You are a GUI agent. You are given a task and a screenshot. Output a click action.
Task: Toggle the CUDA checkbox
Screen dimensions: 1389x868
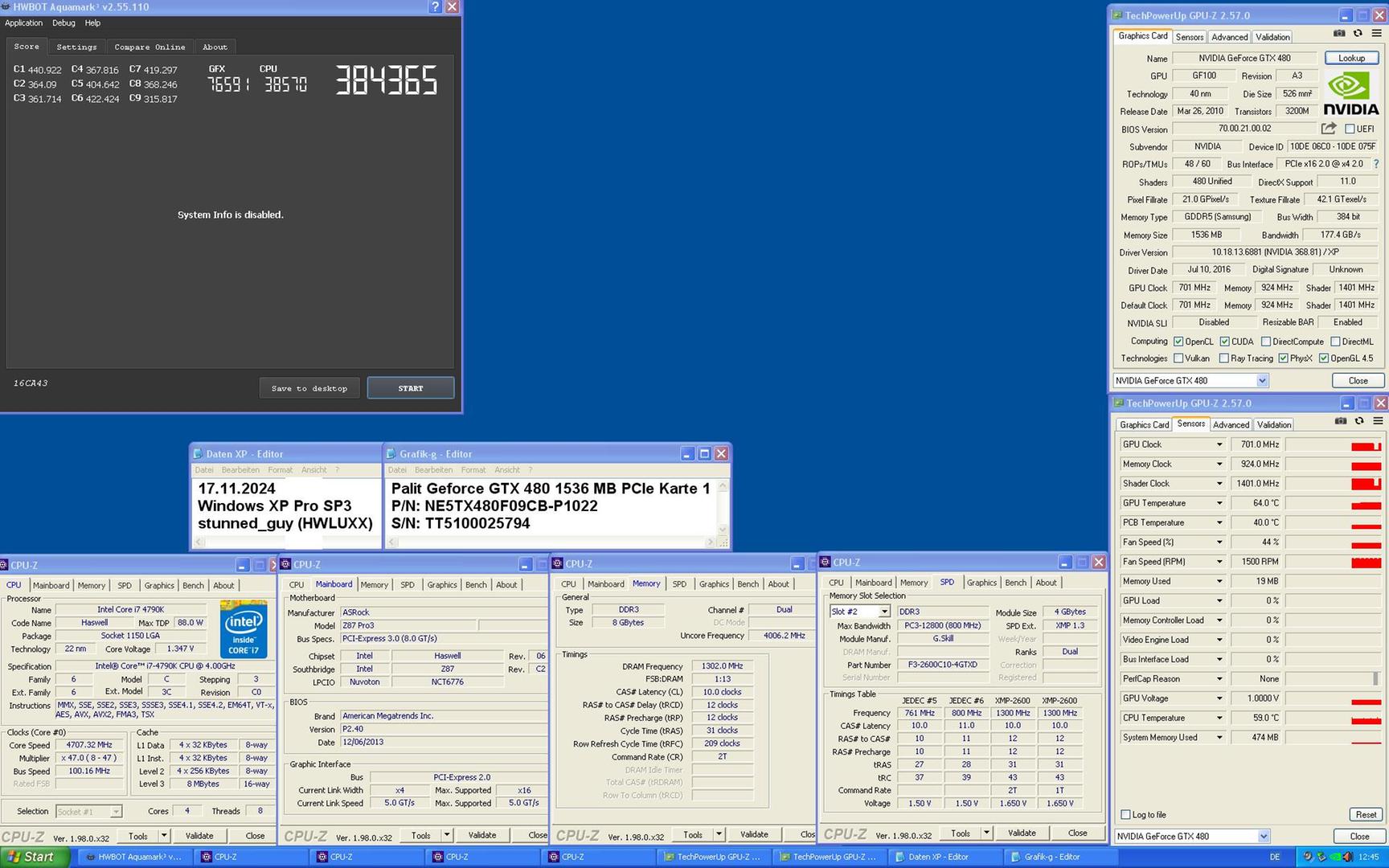point(1225,342)
